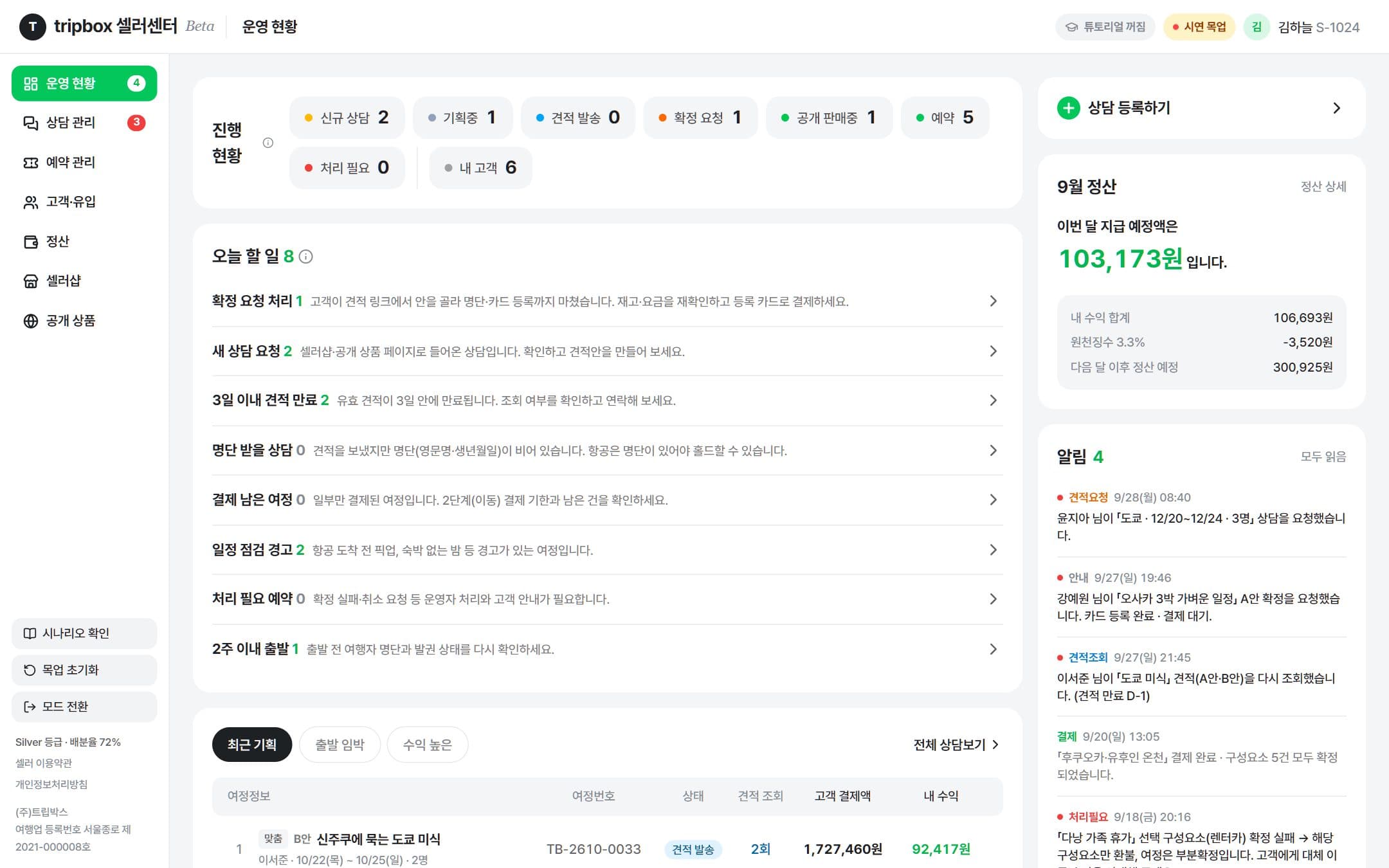Viewport: 1389px width, 868px height.
Task: Switch to the 최근 기획 tab
Action: click(x=252, y=745)
